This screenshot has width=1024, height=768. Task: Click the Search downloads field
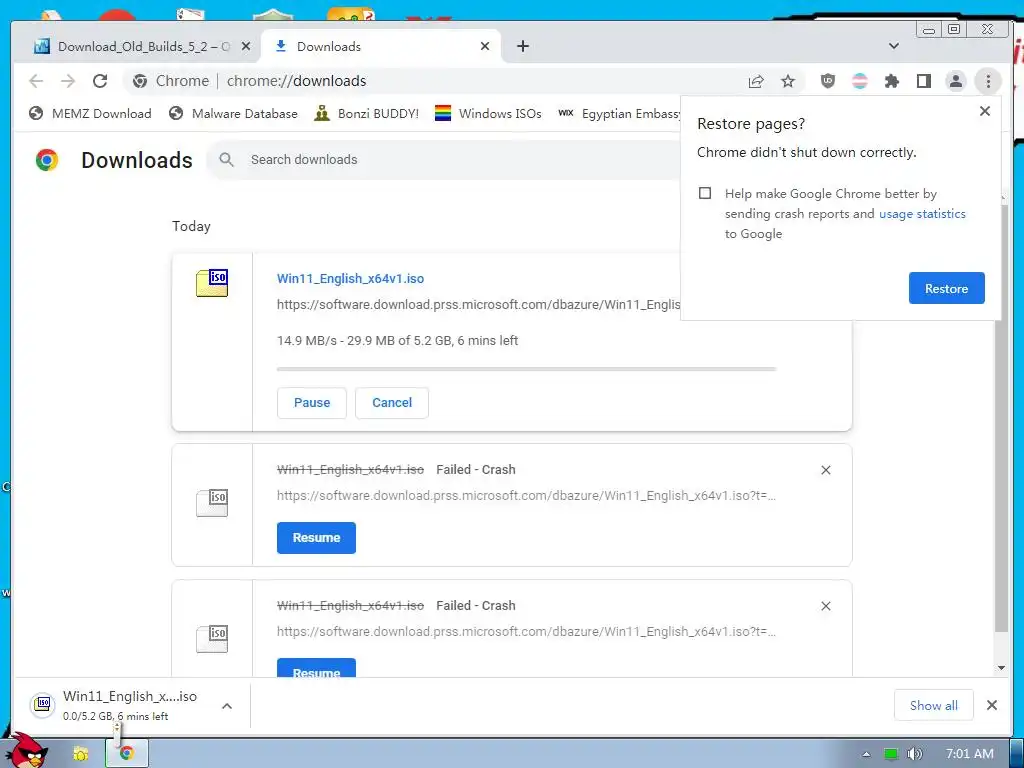point(444,160)
